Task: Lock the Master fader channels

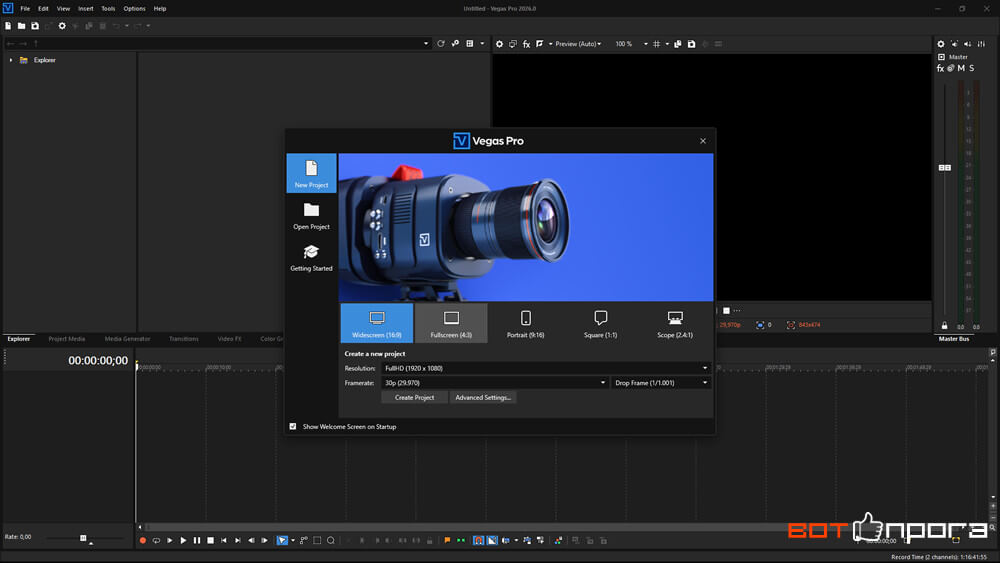Action: coord(945,326)
